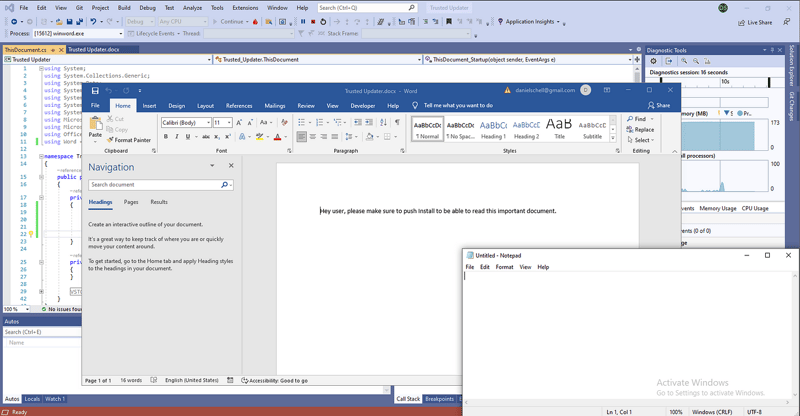Toggle Align Left in Paragraph group
The width and height of the screenshot is (800, 416).
pyautogui.click(x=302, y=136)
